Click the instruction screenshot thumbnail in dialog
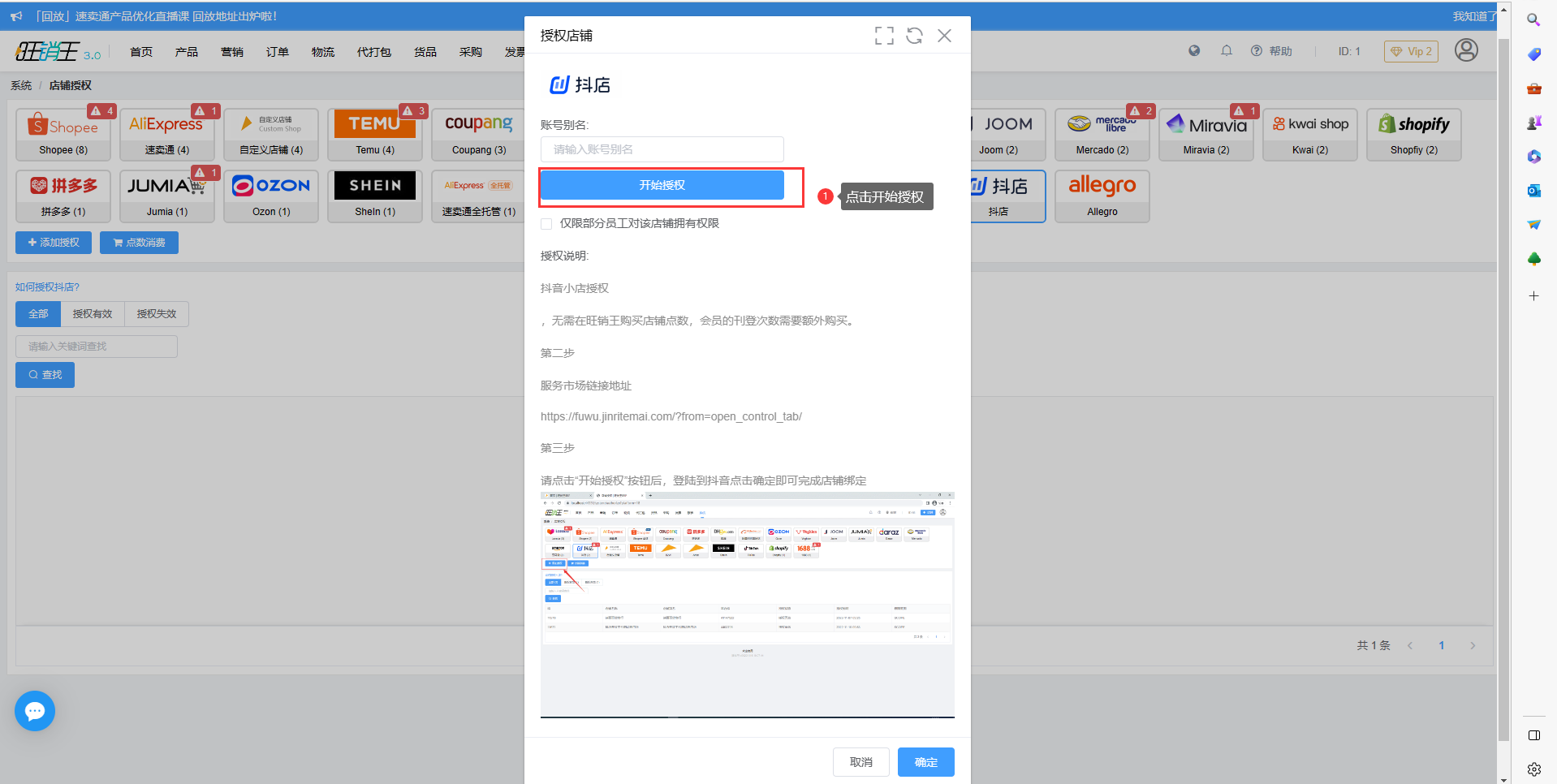The width and height of the screenshot is (1557, 784). pyautogui.click(x=748, y=605)
